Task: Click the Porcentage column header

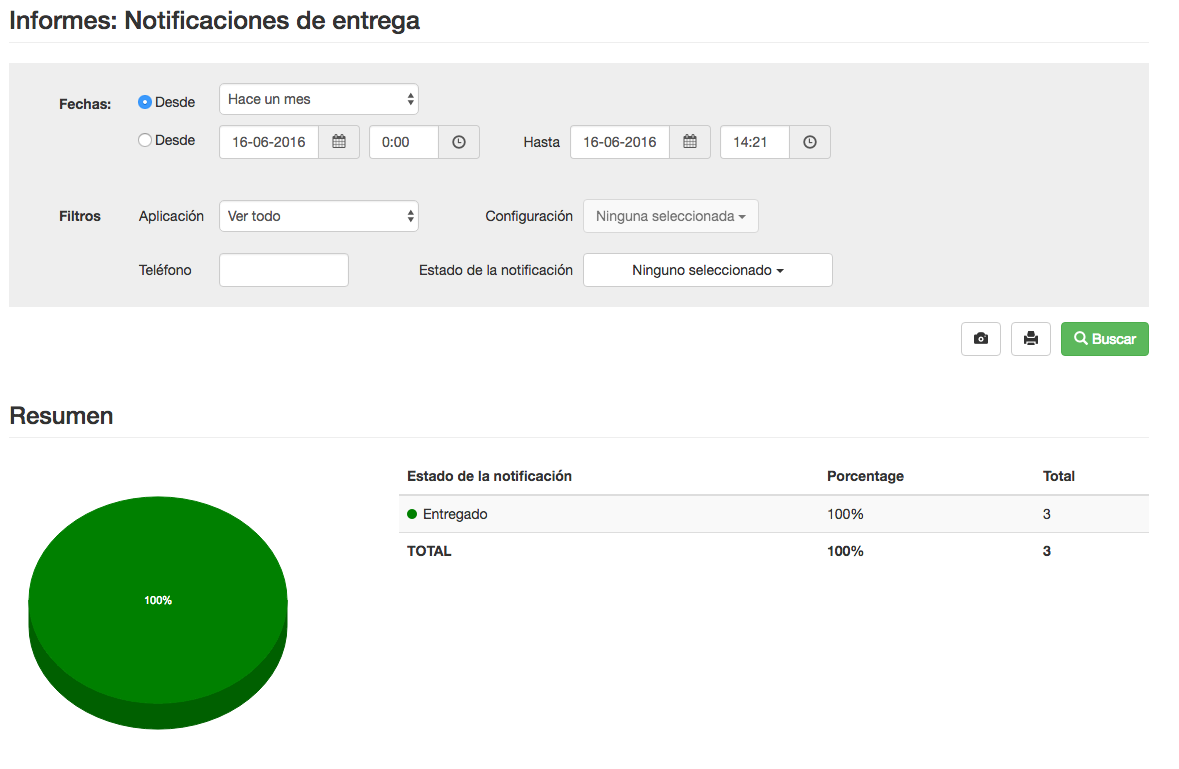Action: [x=865, y=476]
